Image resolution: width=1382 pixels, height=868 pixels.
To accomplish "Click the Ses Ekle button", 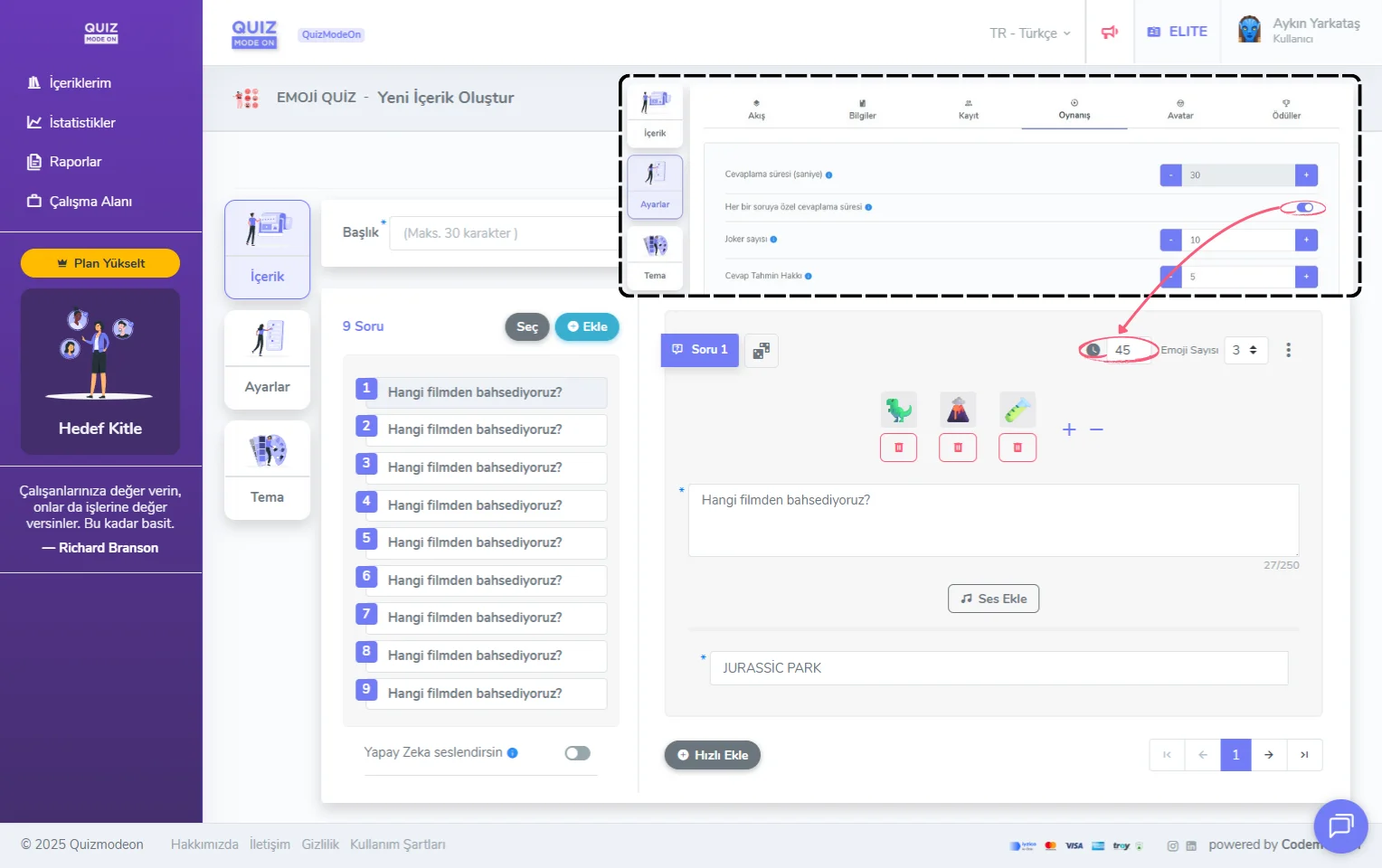I will point(993,599).
